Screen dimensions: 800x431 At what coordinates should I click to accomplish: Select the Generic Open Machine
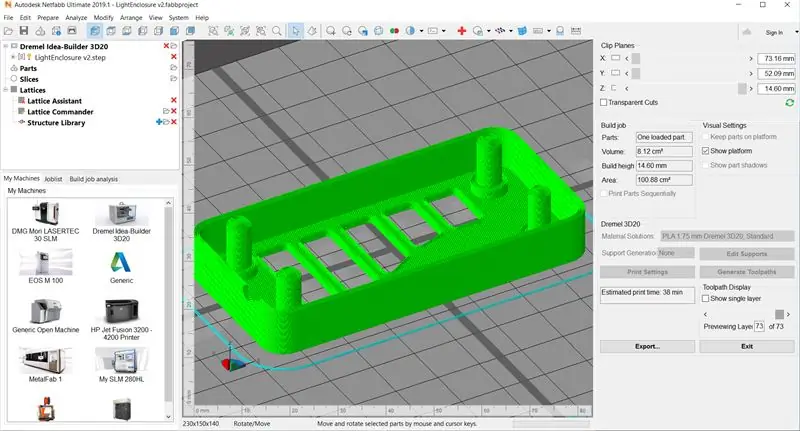[45, 316]
